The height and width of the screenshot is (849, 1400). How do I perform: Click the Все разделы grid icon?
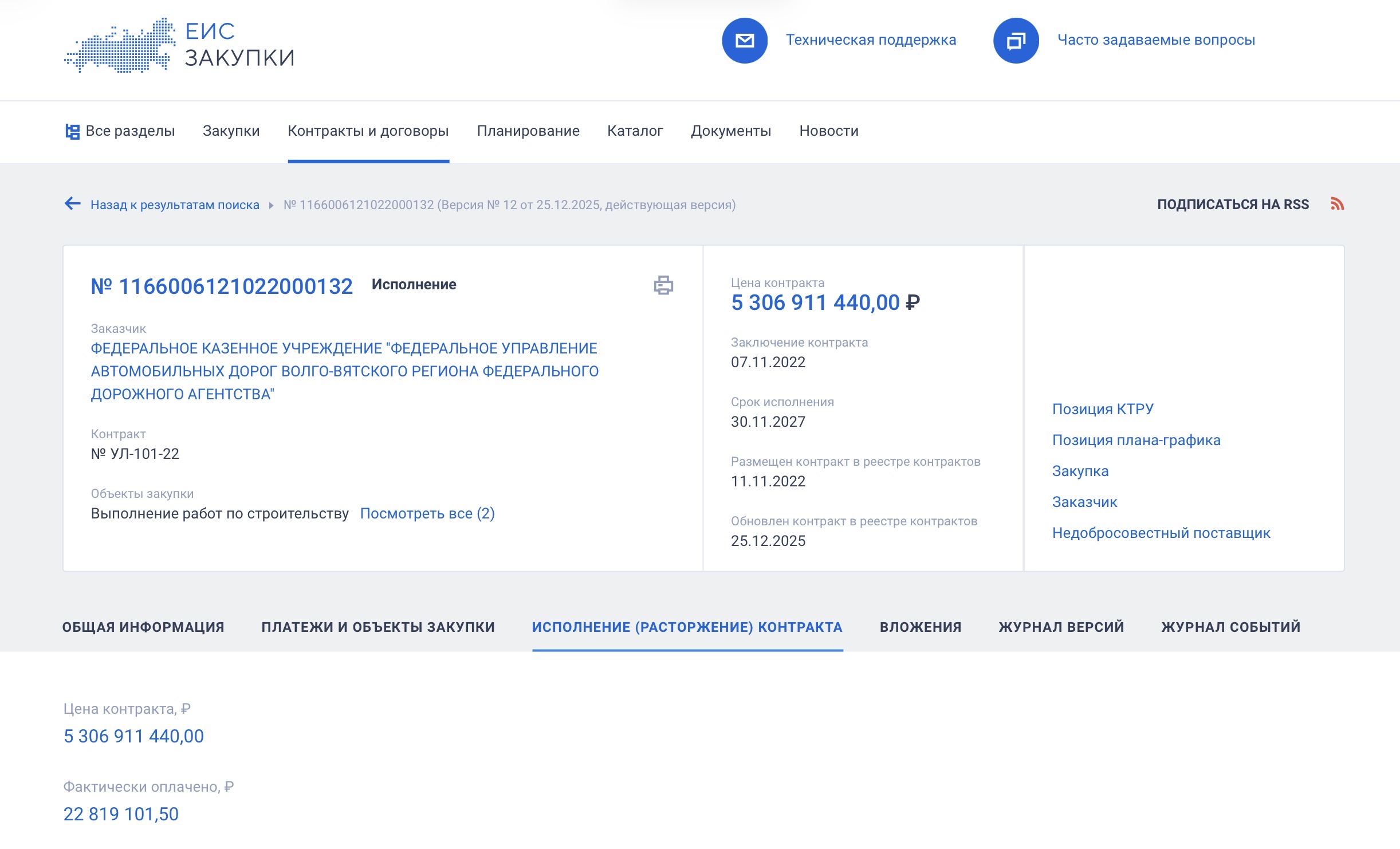[x=72, y=131]
